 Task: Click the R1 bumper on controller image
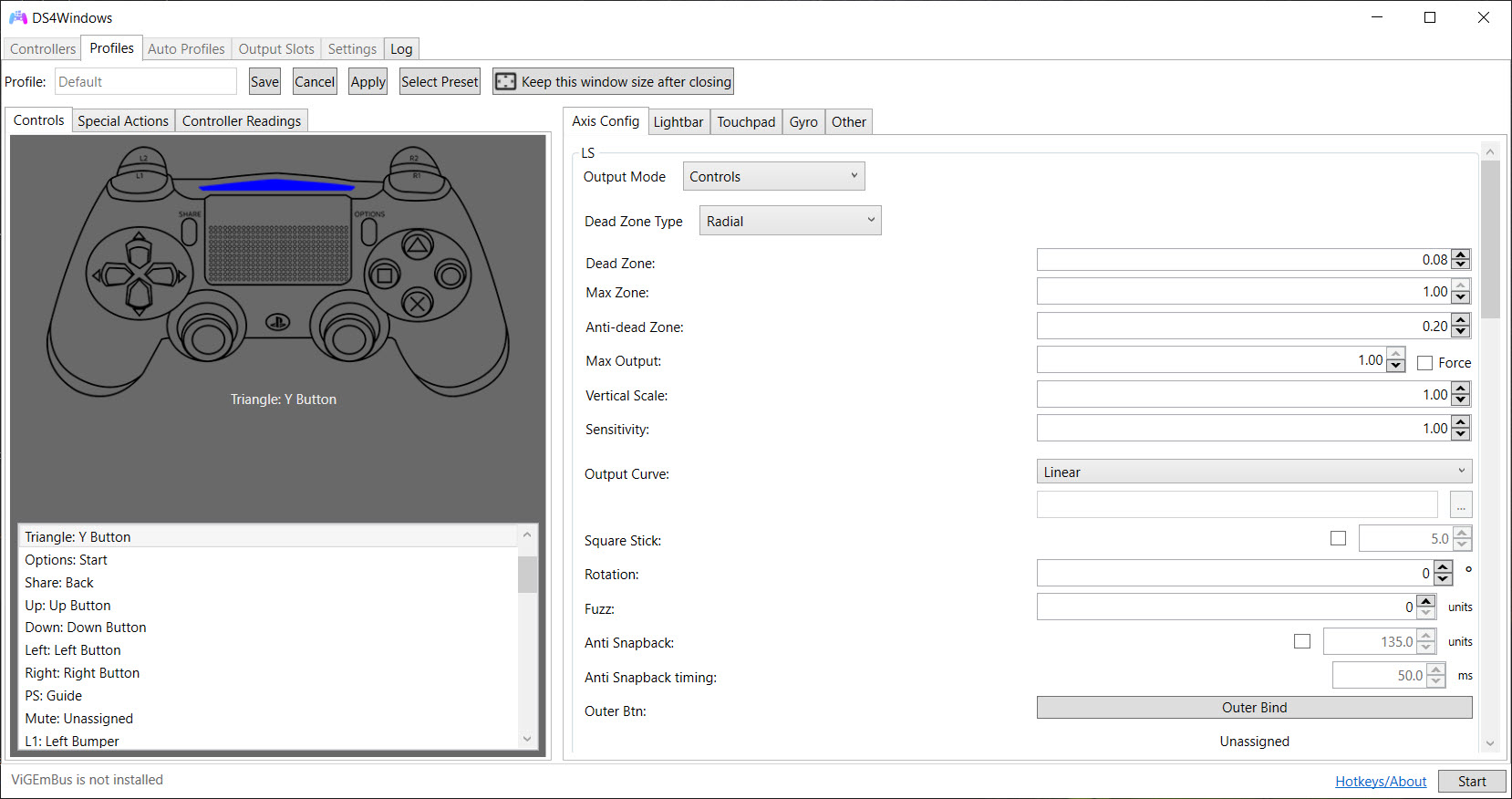coord(416,182)
